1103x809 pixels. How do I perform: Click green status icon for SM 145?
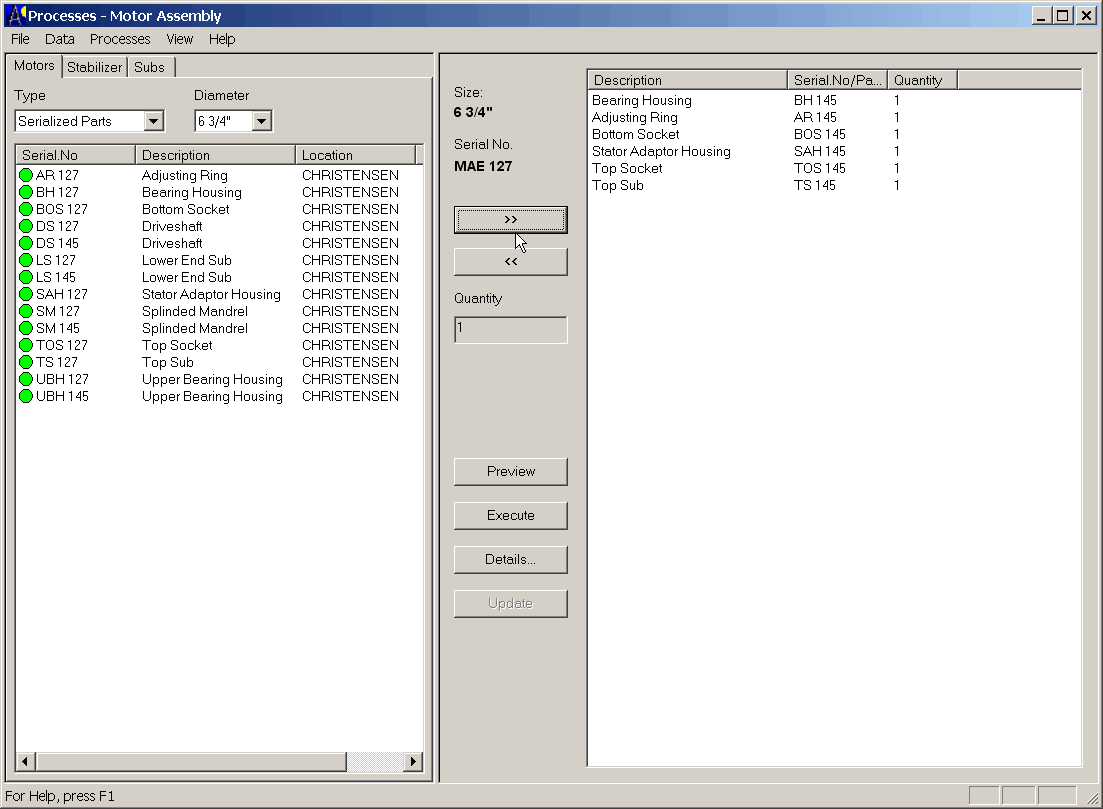point(26,329)
